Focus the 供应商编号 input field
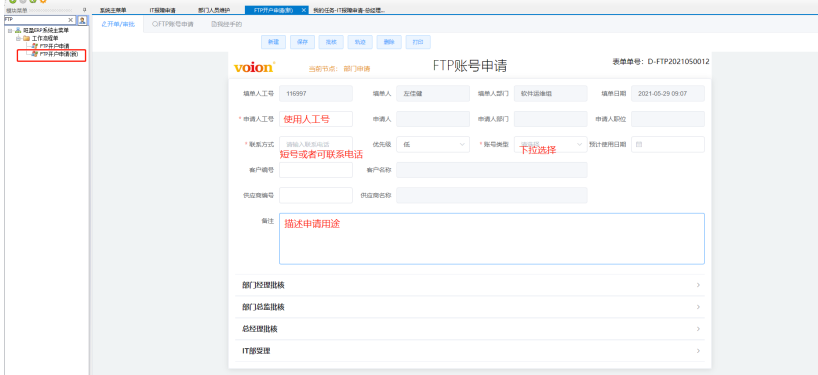This screenshot has width=818, height=375. coord(316,196)
